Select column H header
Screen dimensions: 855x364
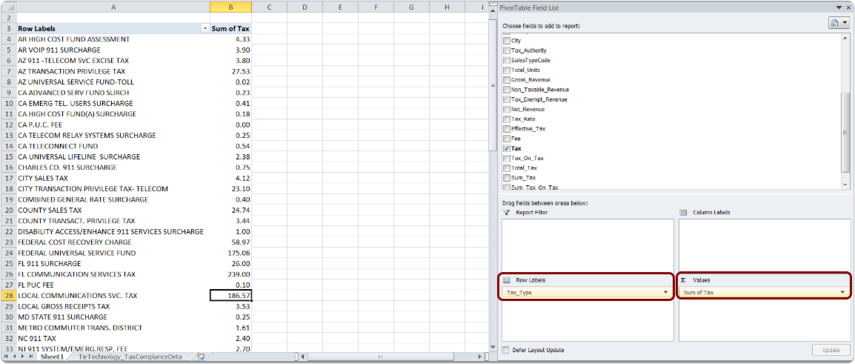coord(447,7)
